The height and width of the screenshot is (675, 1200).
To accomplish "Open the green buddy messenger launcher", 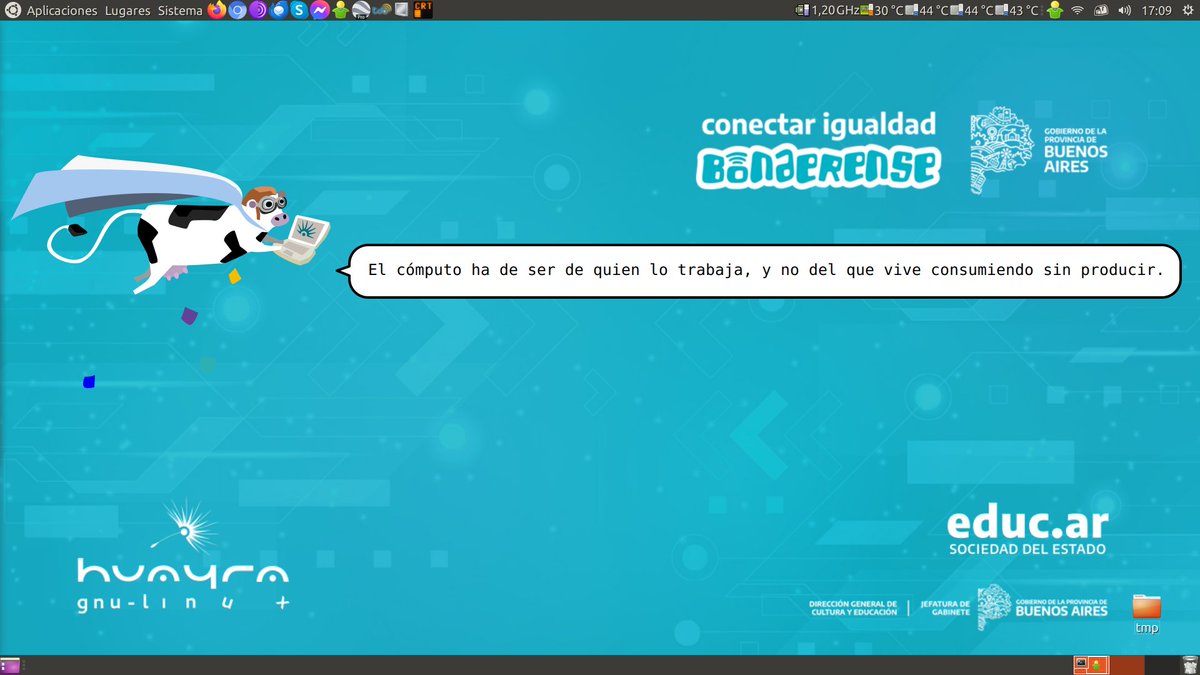I will coord(341,11).
